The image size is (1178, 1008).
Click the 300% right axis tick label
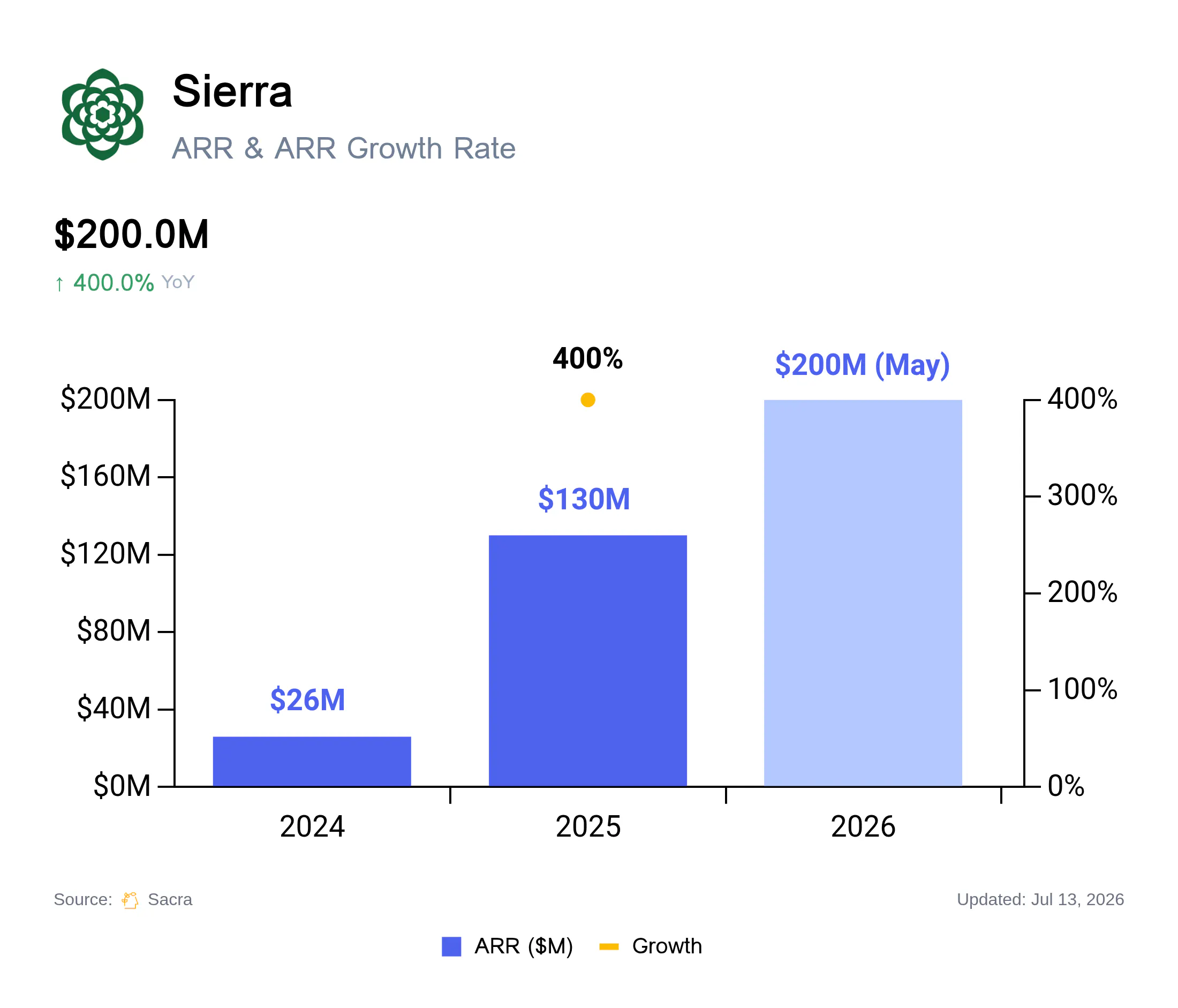(1083, 496)
